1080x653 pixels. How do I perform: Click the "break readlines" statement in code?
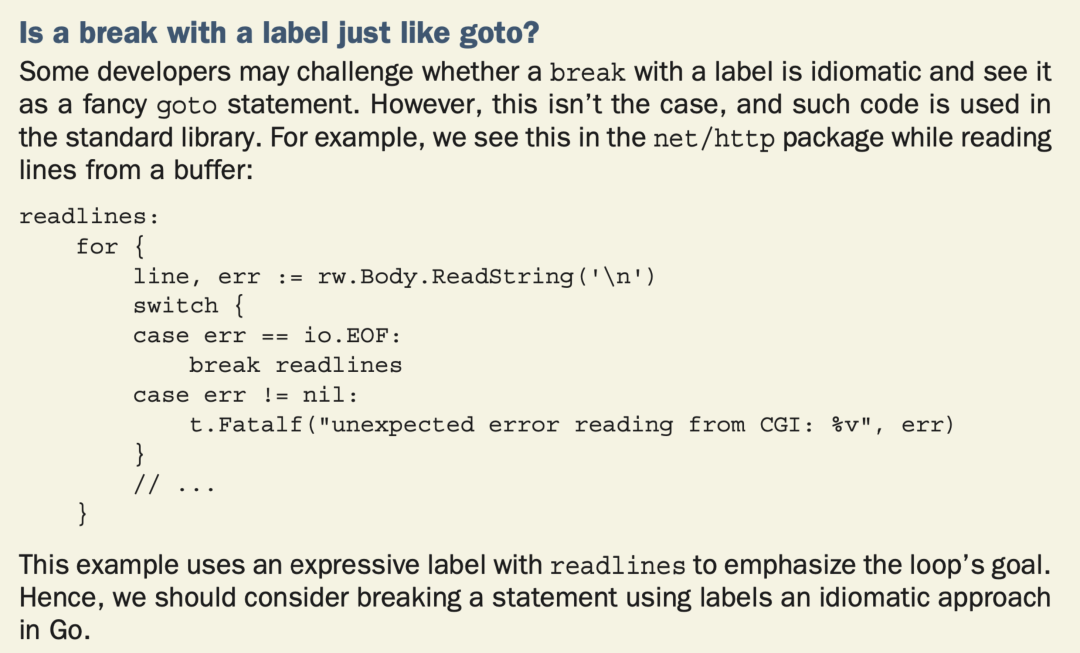[295, 365]
